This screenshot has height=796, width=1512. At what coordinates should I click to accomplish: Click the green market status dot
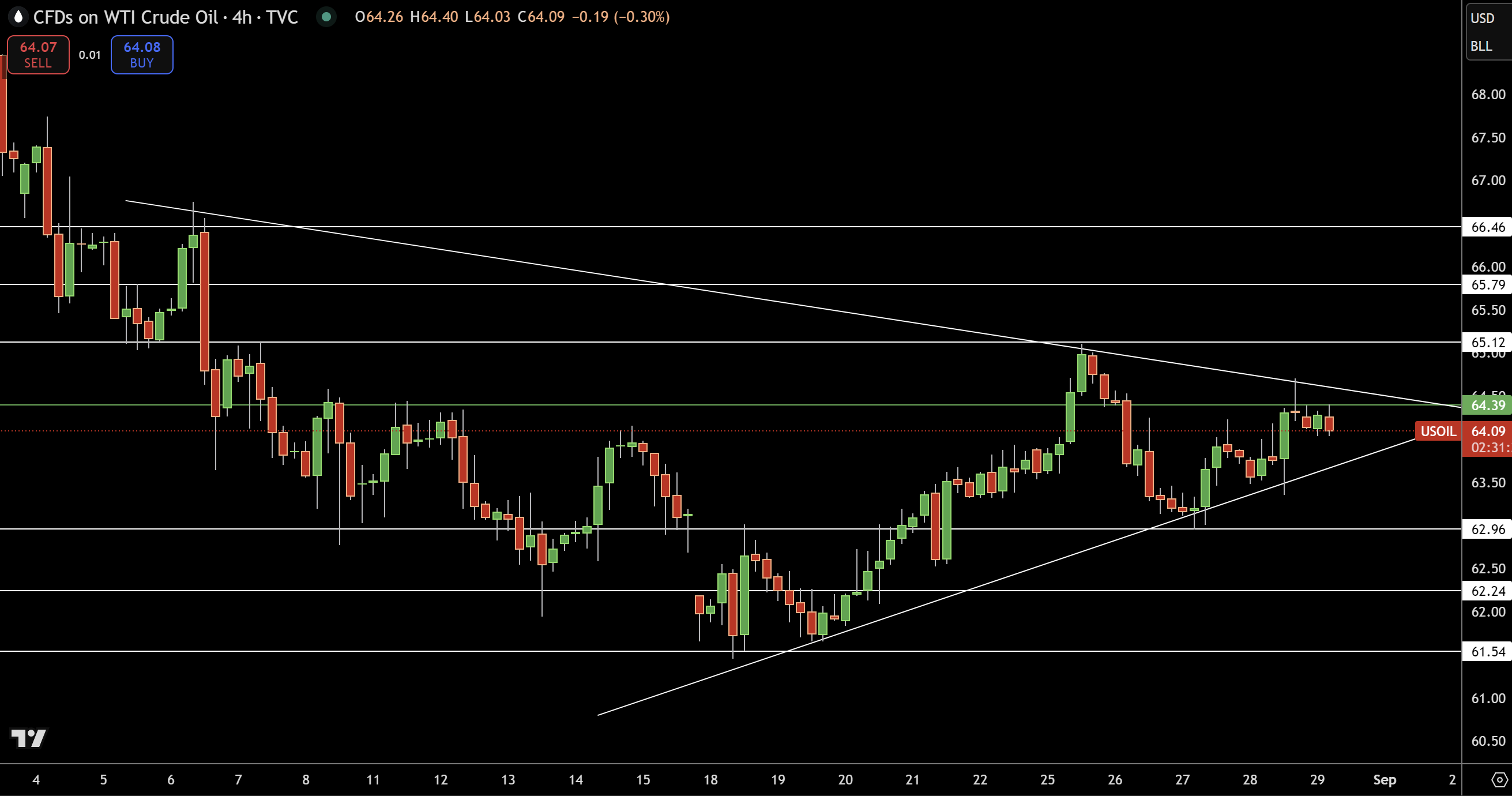pyautogui.click(x=326, y=16)
